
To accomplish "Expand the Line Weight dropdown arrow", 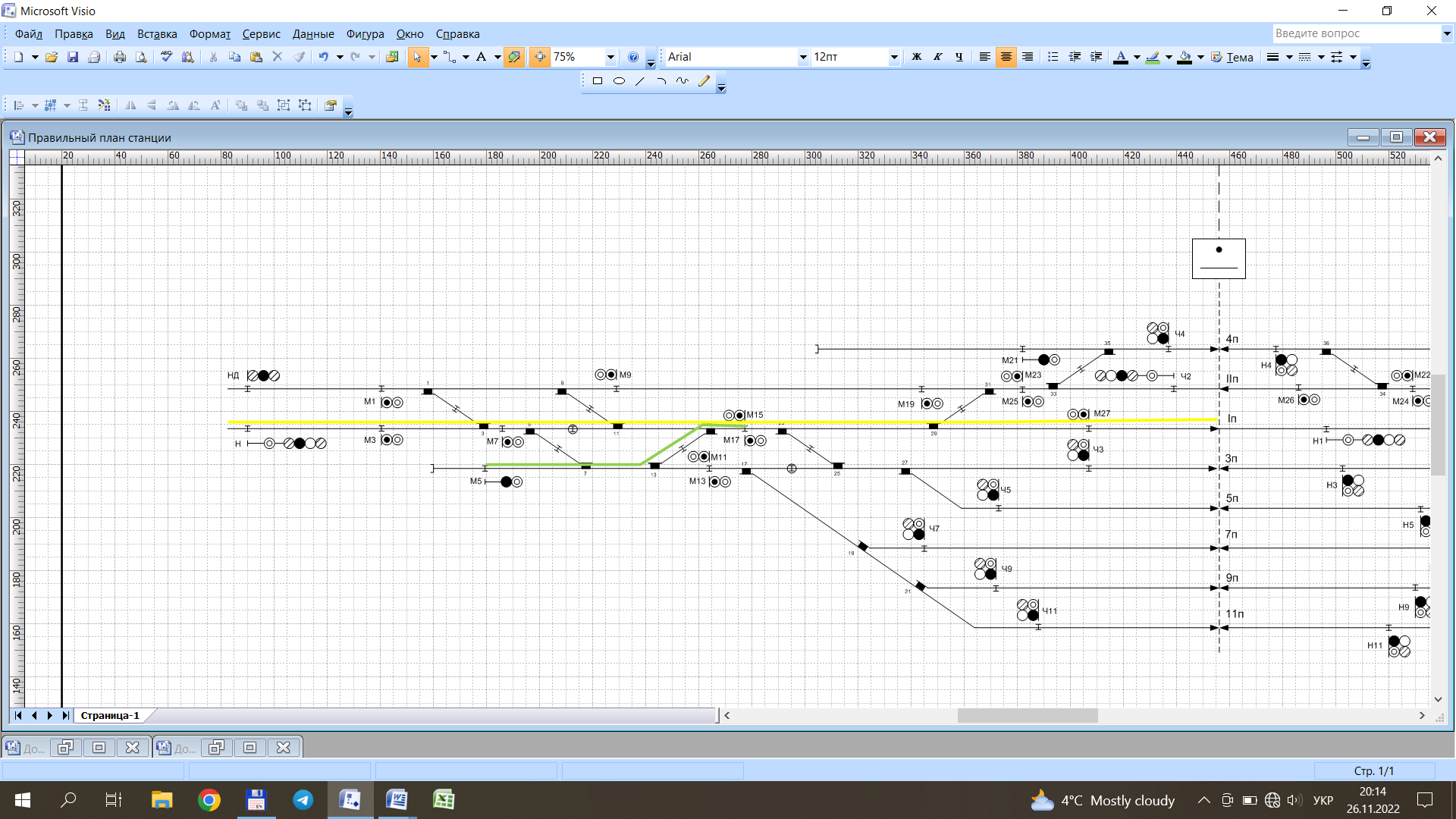I will (x=1288, y=57).
